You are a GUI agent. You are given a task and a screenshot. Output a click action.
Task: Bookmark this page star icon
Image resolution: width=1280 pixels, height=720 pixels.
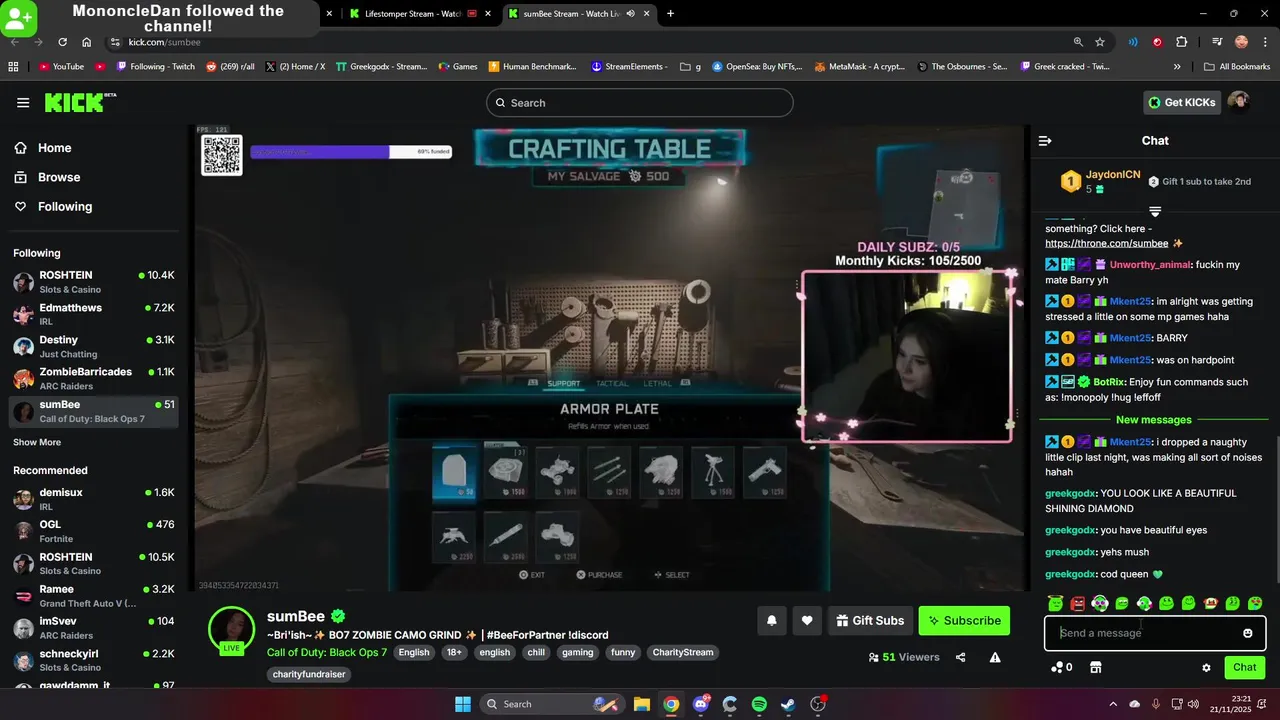tap(1100, 42)
